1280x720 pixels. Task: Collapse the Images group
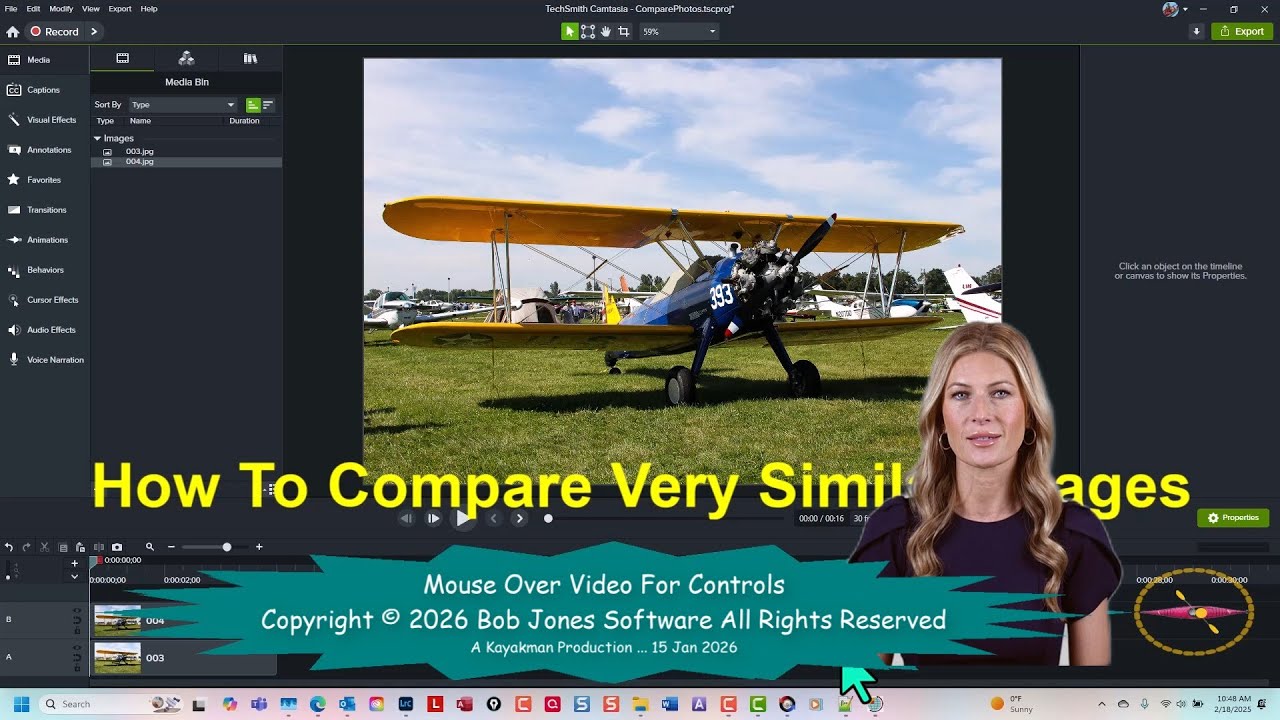tap(97, 139)
